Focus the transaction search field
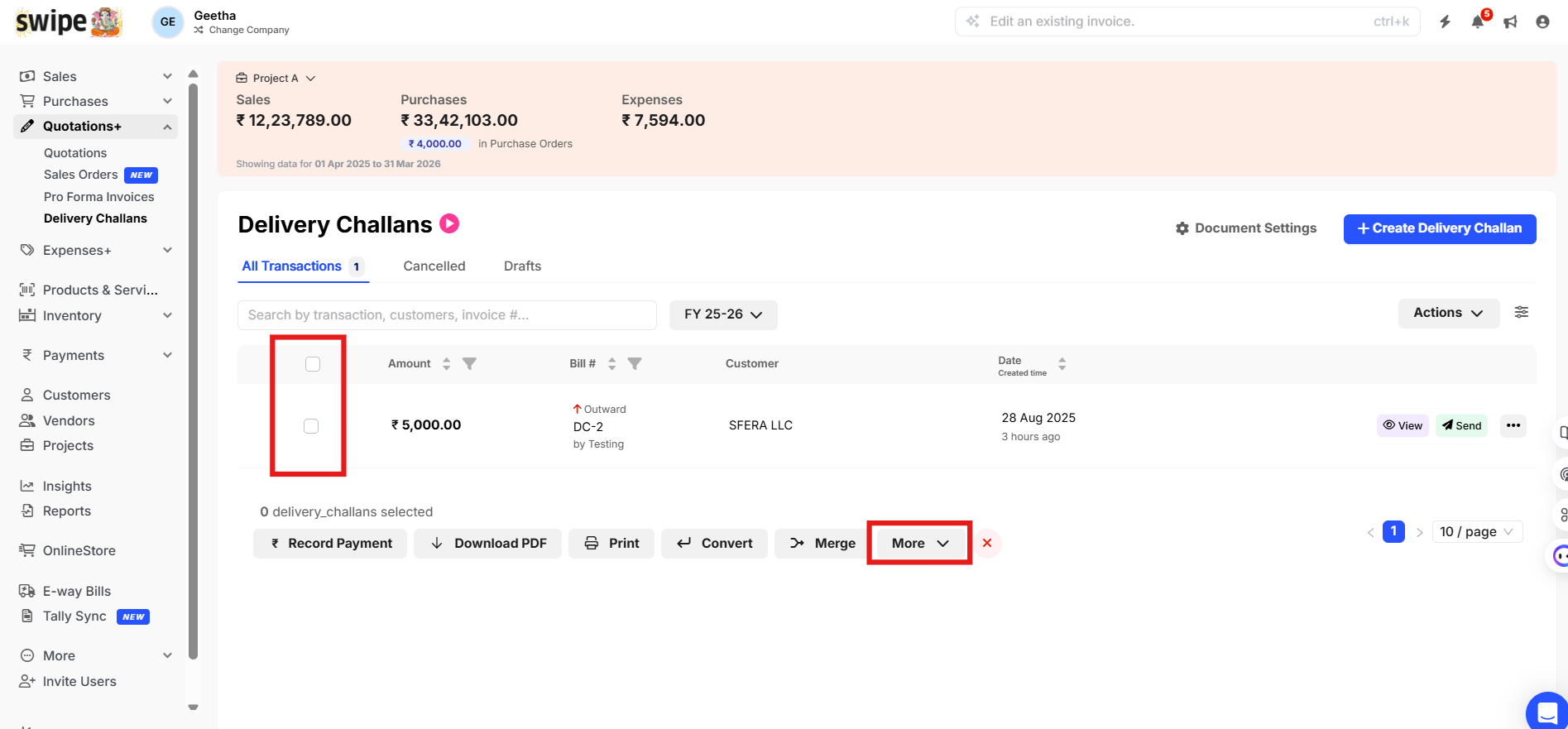The height and width of the screenshot is (729, 1568). pyautogui.click(x=447, y=314)
